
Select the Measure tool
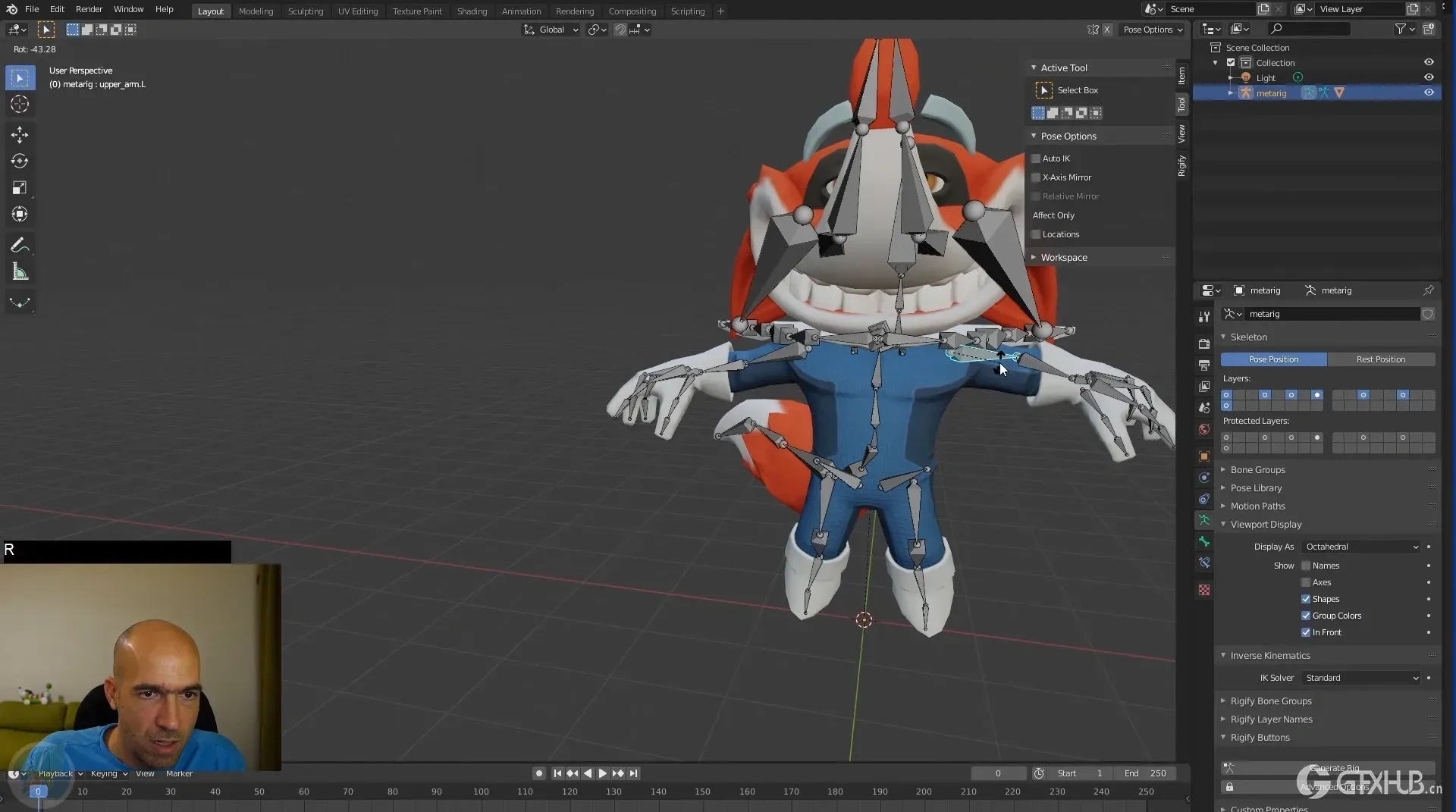(20, 271)
